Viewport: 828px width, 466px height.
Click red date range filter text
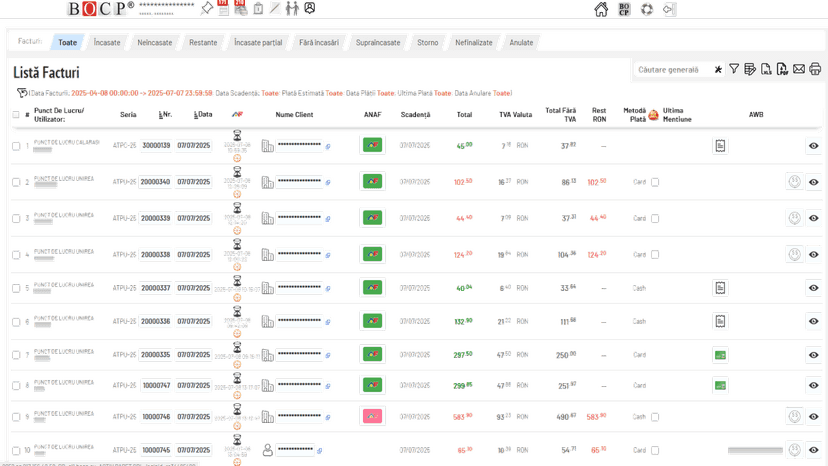tap(142, 93)
